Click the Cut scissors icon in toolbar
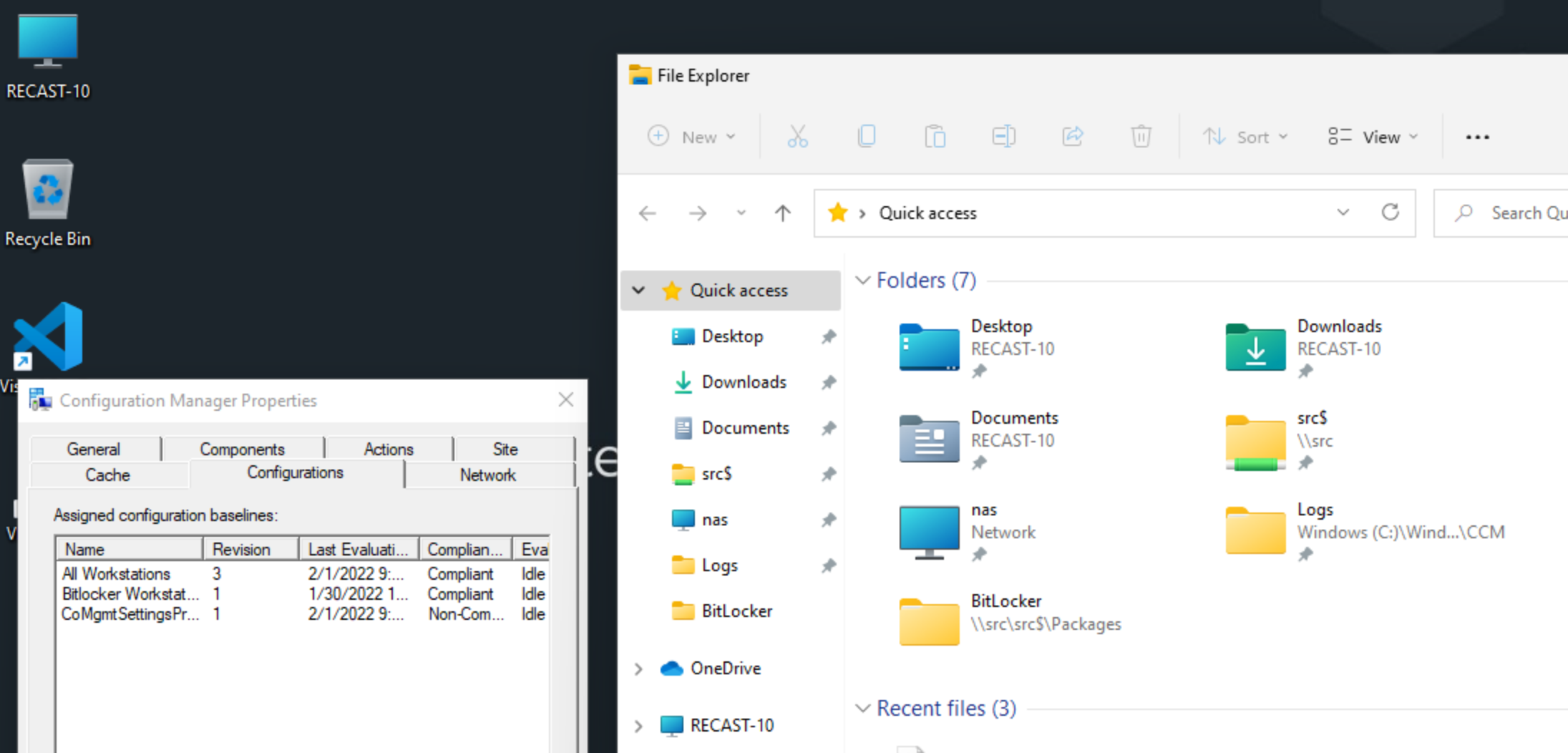 click(x=797, y=136)
